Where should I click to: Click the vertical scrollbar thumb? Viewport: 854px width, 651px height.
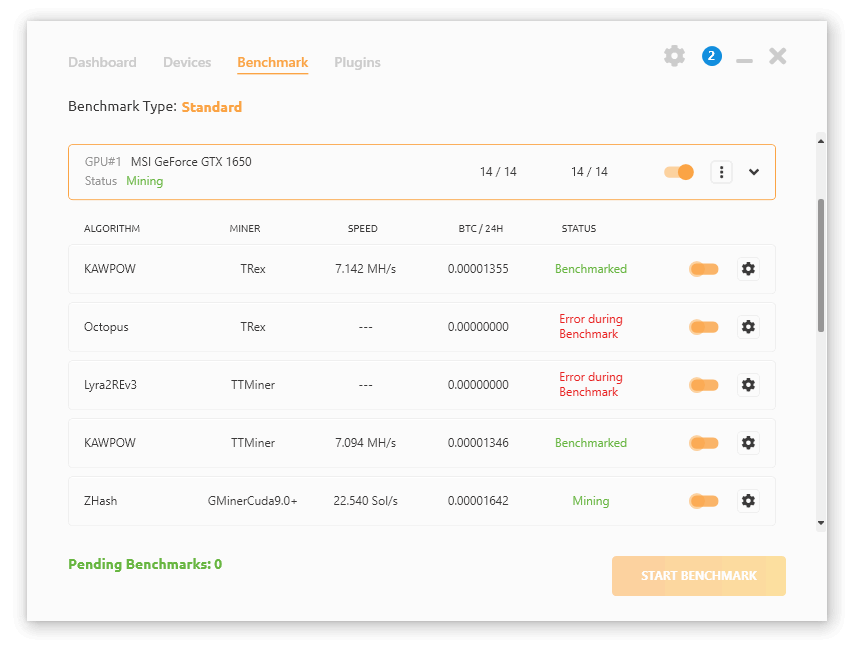tap(821, 265)
